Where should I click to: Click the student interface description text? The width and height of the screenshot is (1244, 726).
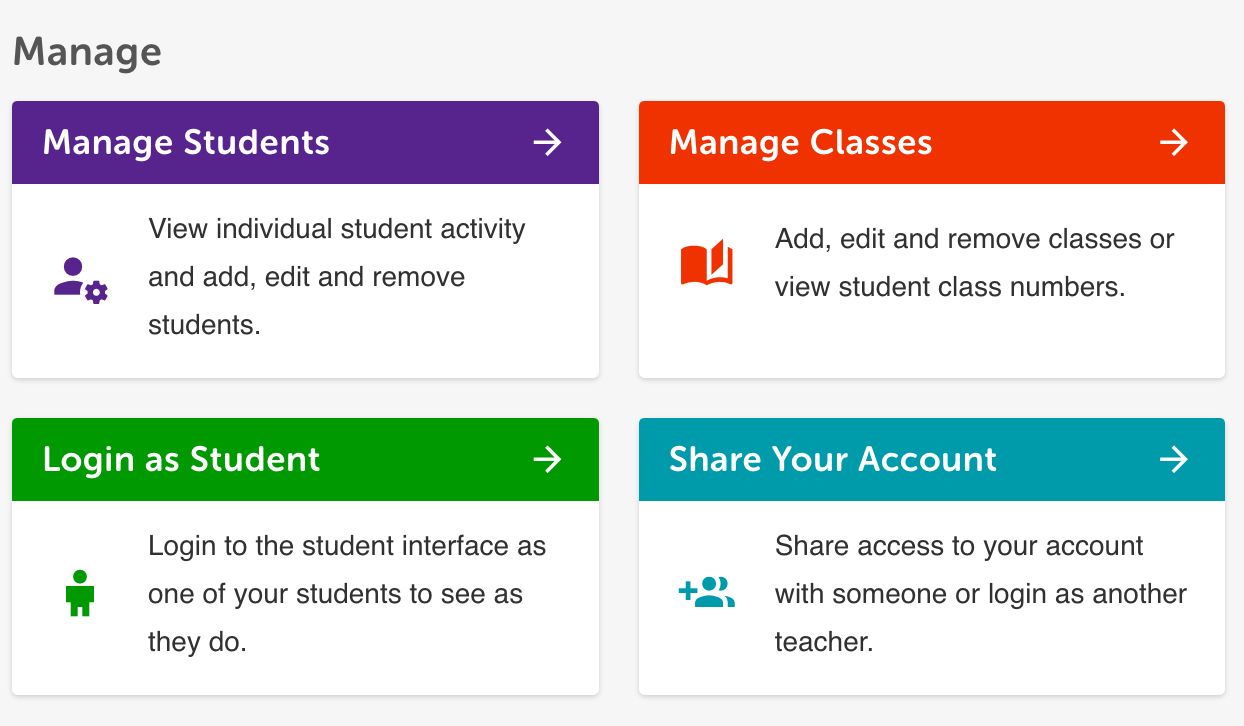pyautogui.click(x=347, y=593)
